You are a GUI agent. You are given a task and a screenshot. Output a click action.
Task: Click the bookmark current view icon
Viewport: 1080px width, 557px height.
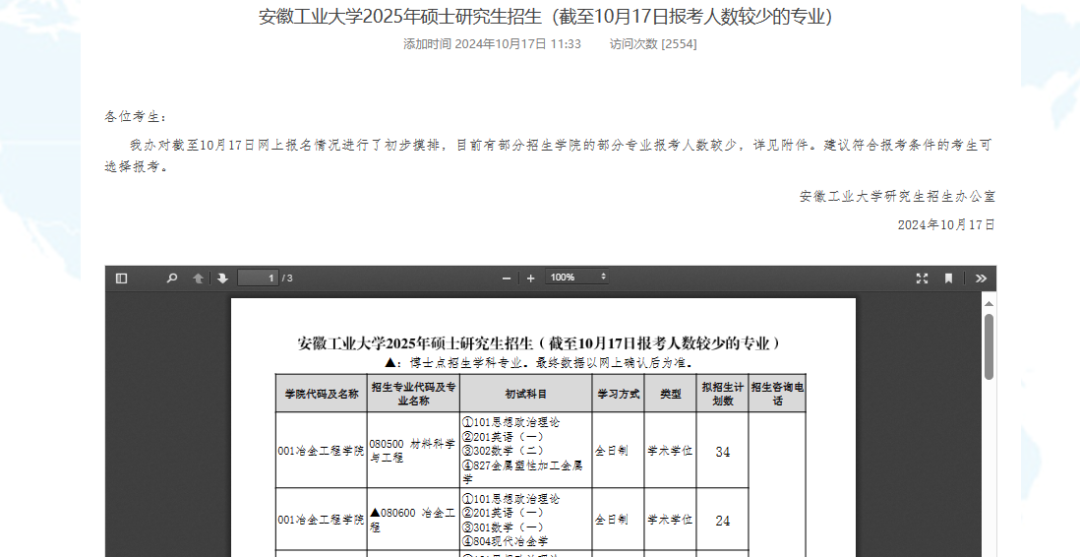click(948, 278)
